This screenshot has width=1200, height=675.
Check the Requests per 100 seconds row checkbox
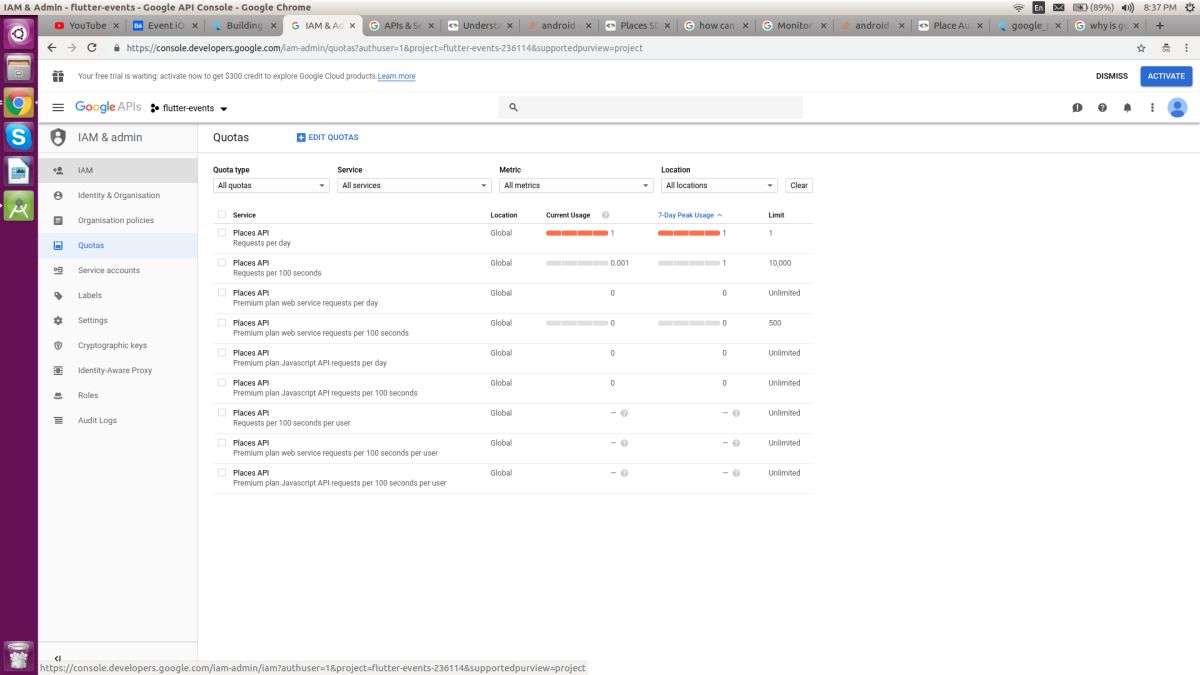click(222, 262)
